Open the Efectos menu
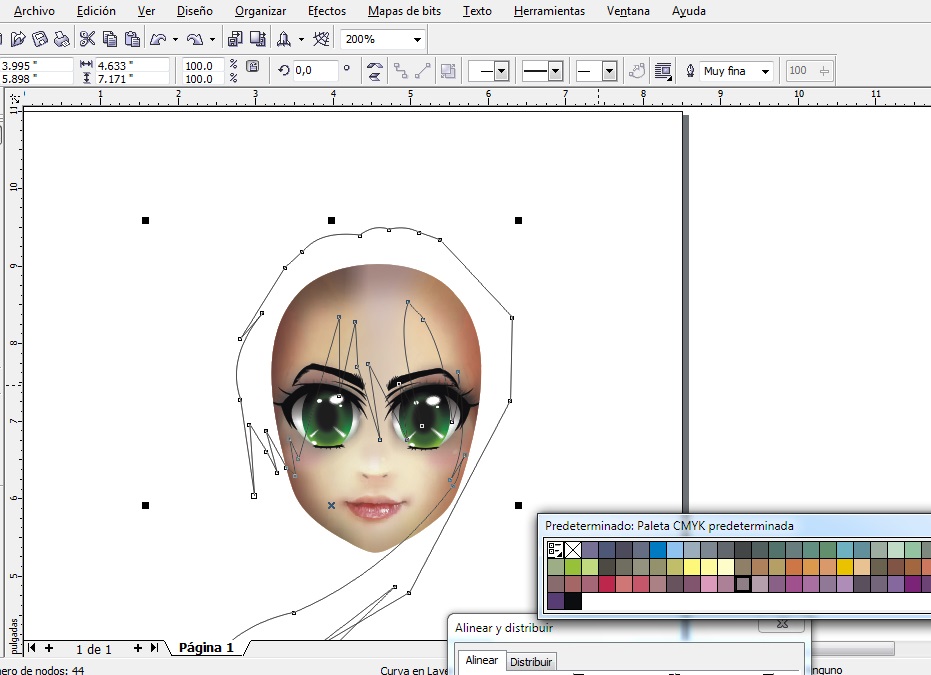This screenshot has height=675, width=931. tap(327, 11)
